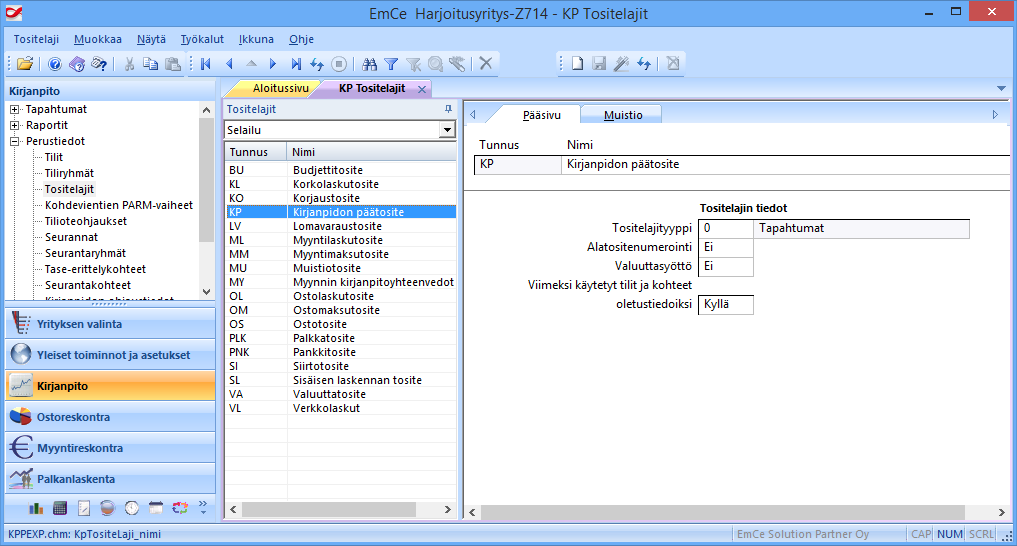Open the Työkalut menu
This screenshot has height=546, width=1017.
[x=202, y=39]
